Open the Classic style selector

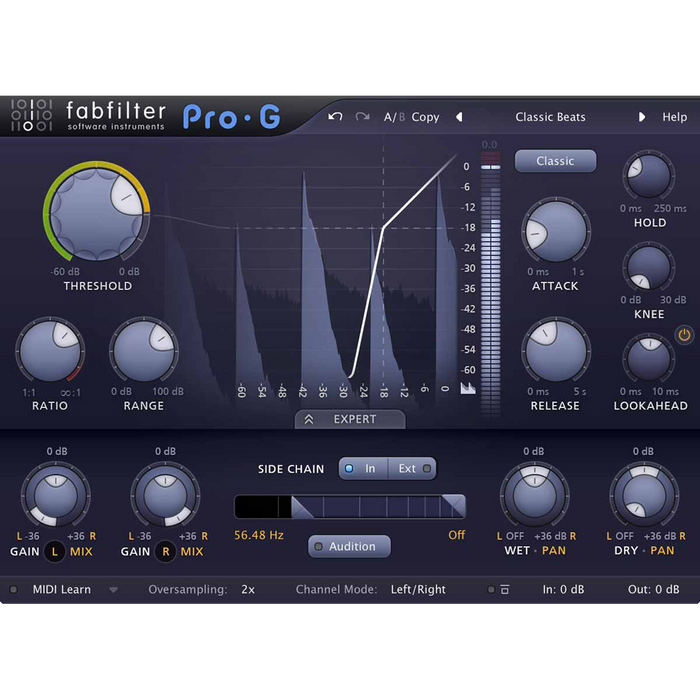(x=555, y=161)
